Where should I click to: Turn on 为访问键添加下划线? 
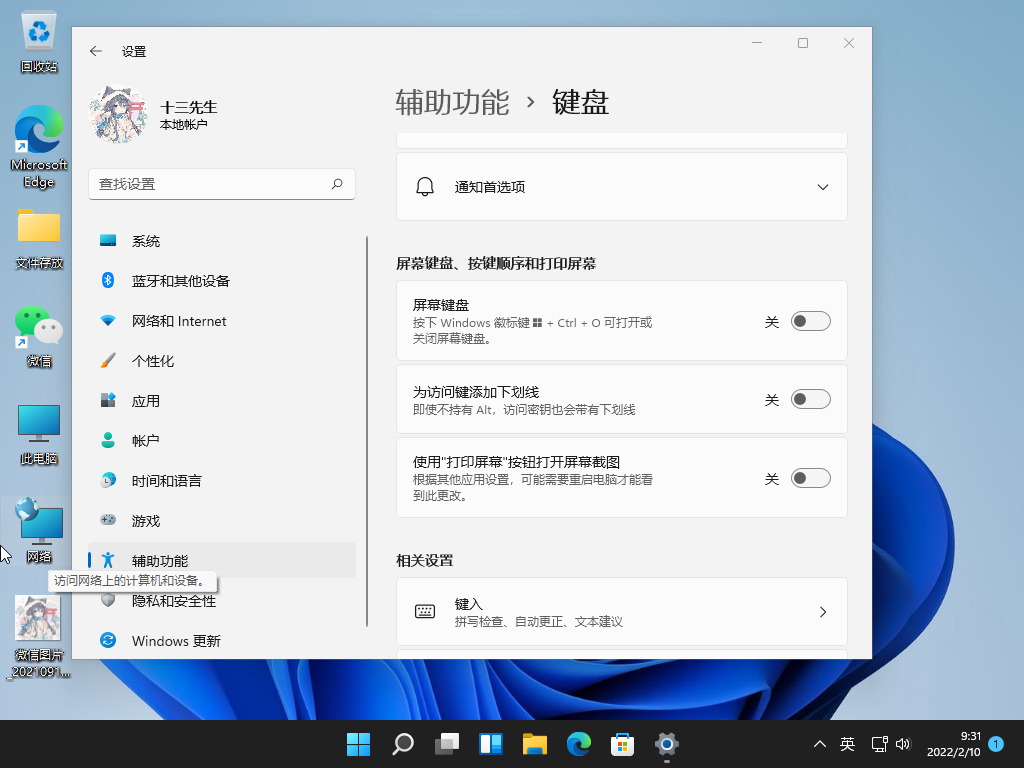pos(810,398)
